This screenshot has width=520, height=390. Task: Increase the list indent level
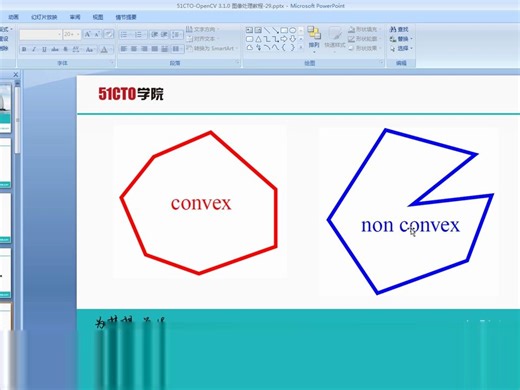pos(164,34)
